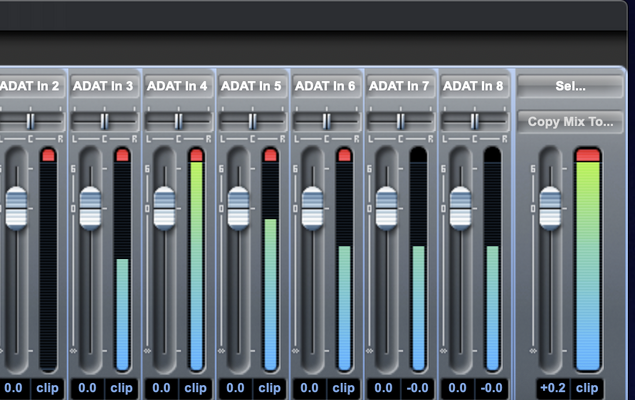Click the ADAT In 2 peak readout clip

[x=47, y=388]
